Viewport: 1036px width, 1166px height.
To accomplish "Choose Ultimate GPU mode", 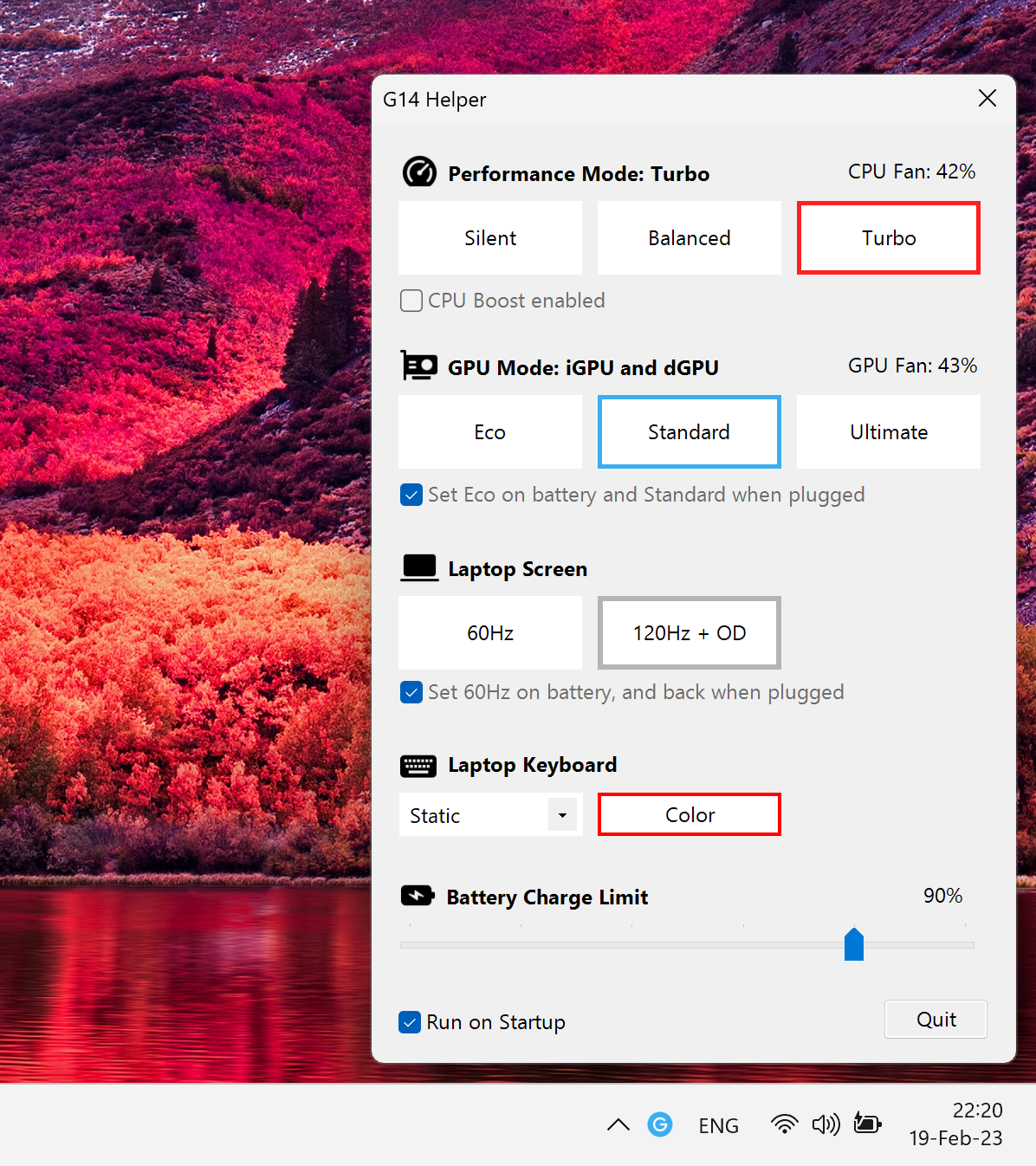I will point(889,432).
